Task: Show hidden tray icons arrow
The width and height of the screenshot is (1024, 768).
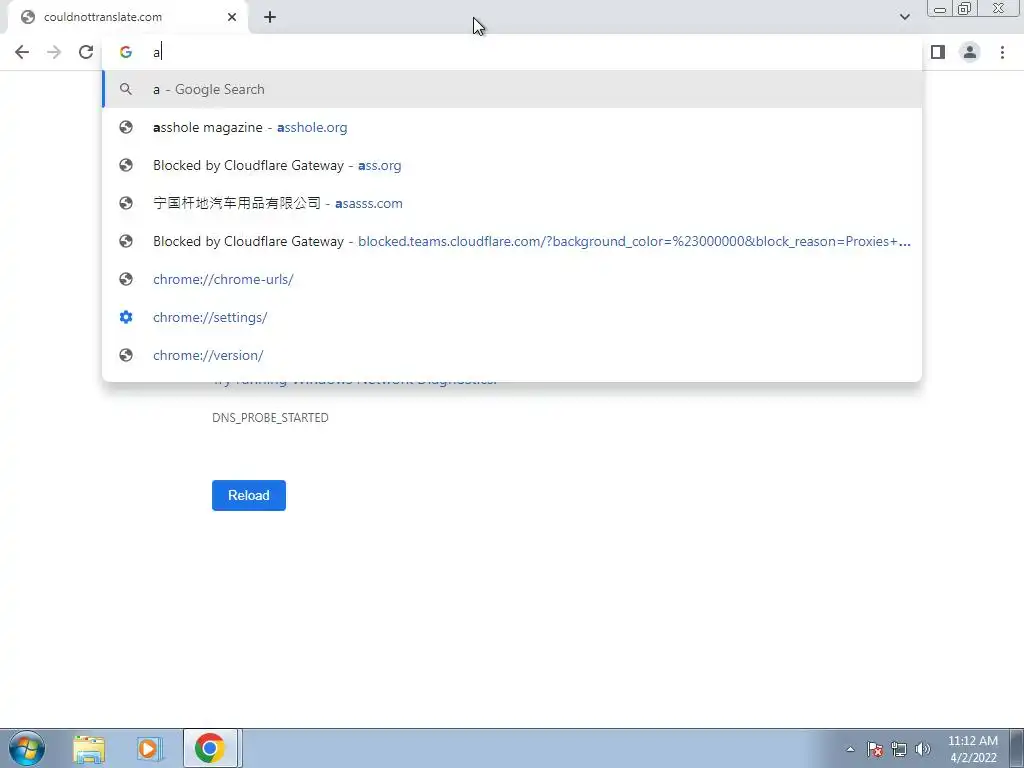Action: pyautogui.click(x=850, y=749)
